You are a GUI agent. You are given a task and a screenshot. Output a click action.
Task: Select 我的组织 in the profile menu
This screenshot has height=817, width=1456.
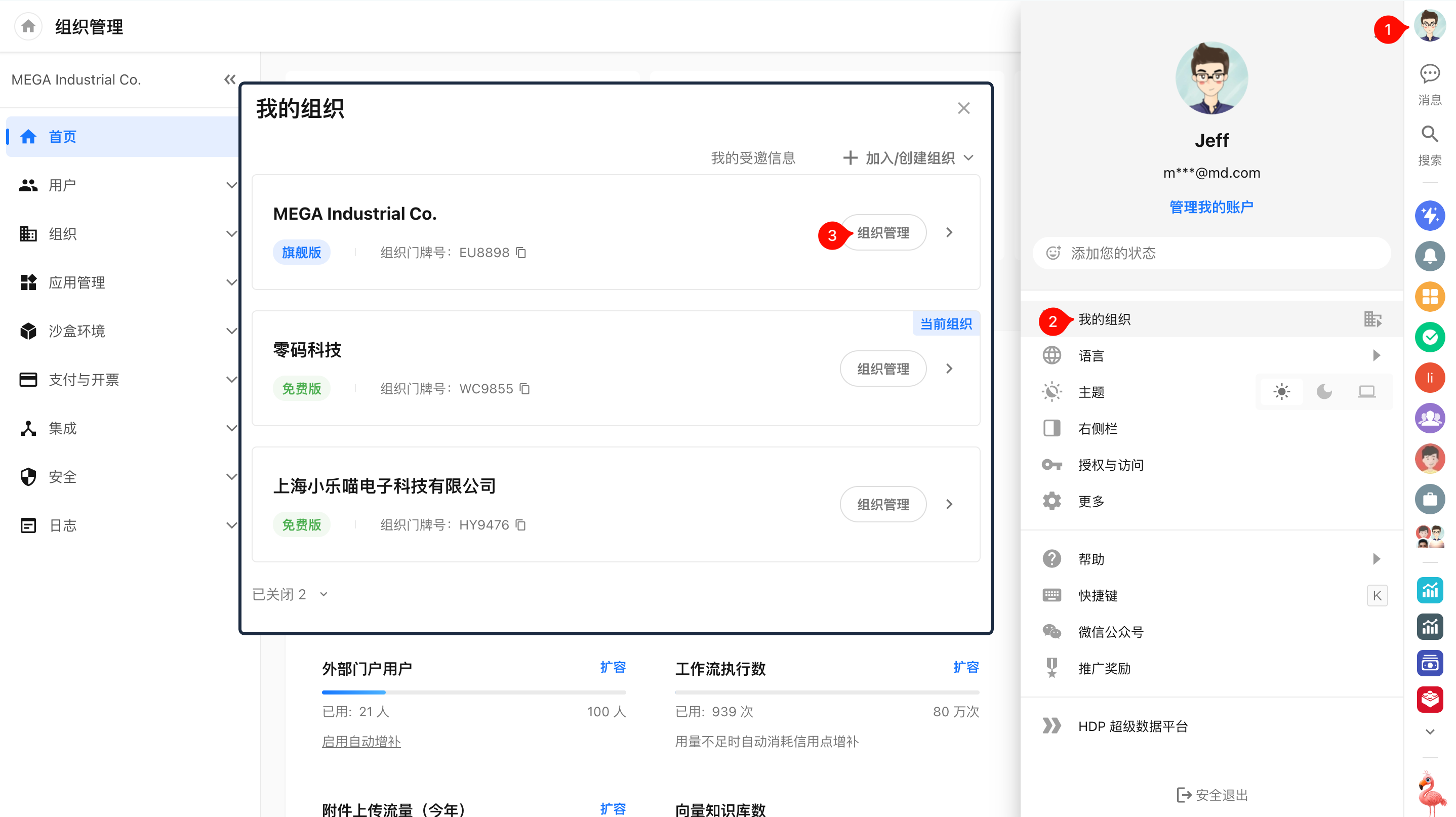coord(1211,319)
